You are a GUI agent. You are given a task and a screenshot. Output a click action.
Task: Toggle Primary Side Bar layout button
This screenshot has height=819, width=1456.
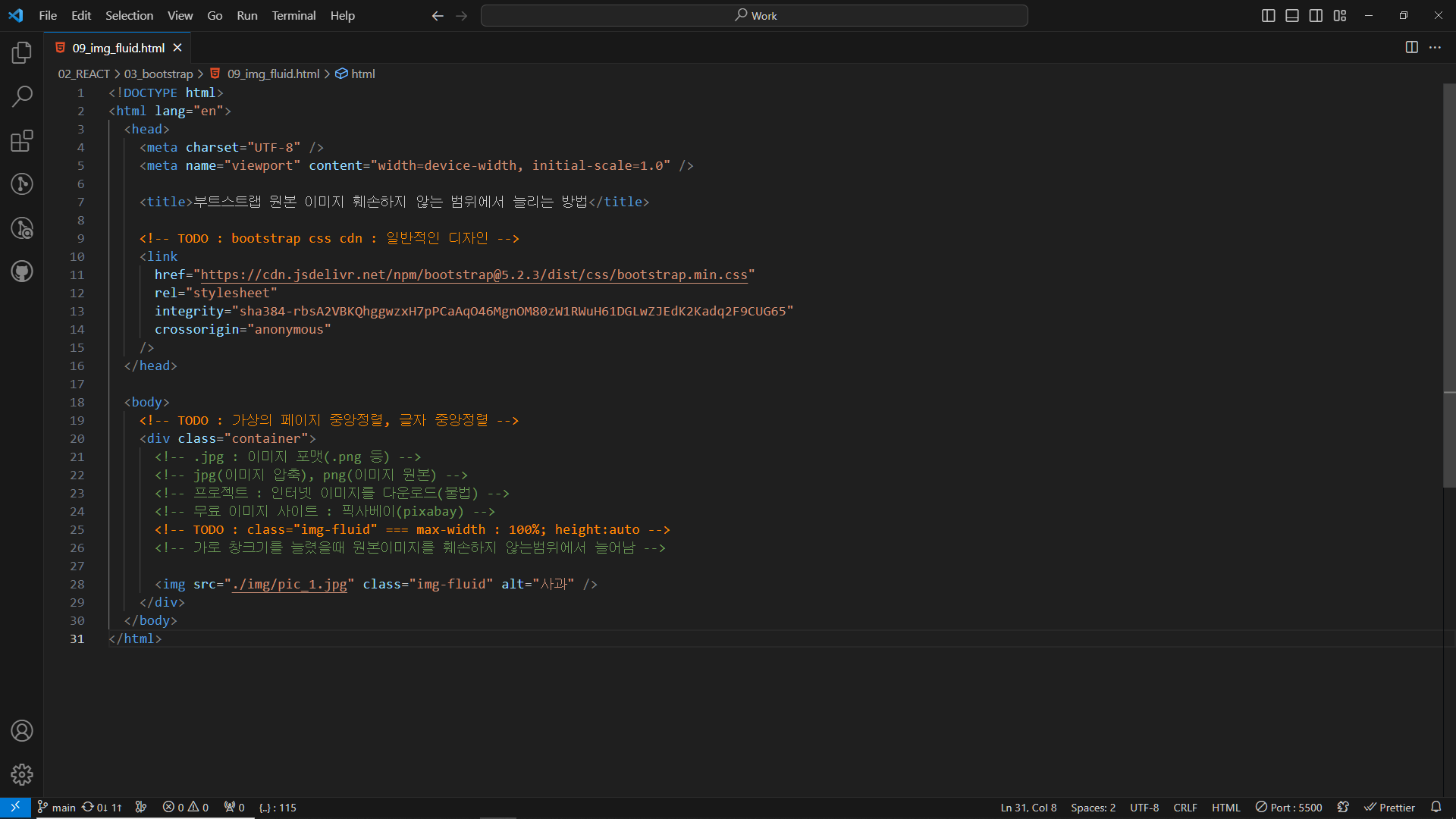pos(1268,16)
